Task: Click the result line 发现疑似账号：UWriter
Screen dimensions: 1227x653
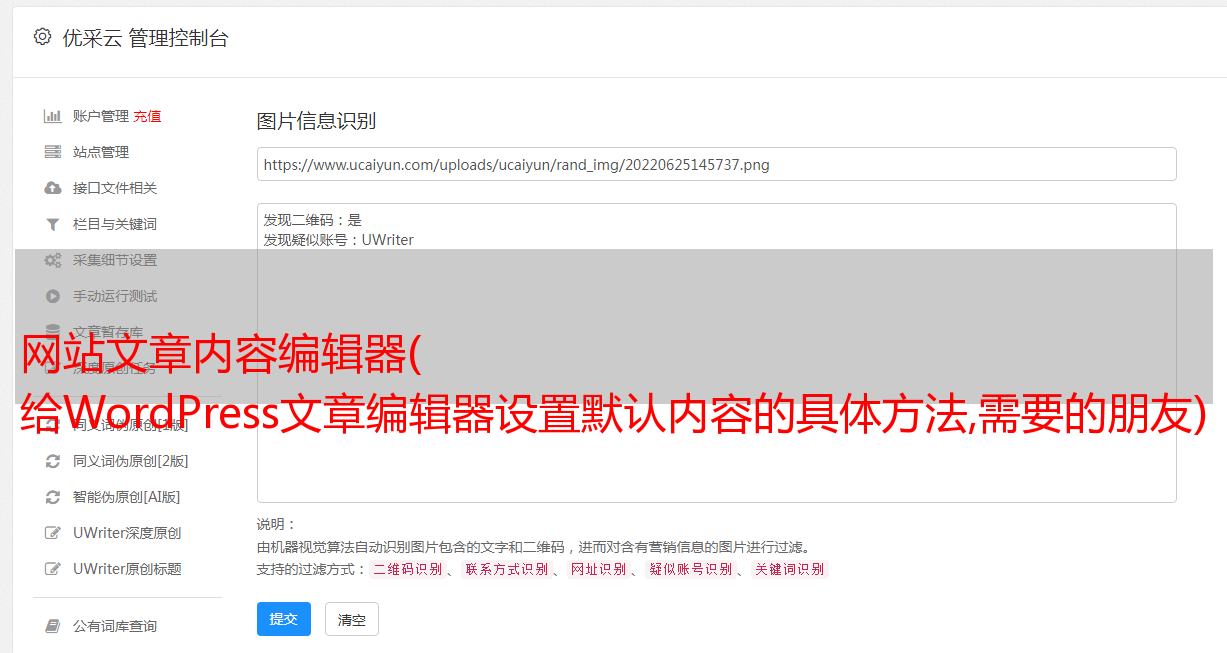Action: click(339, 240)
